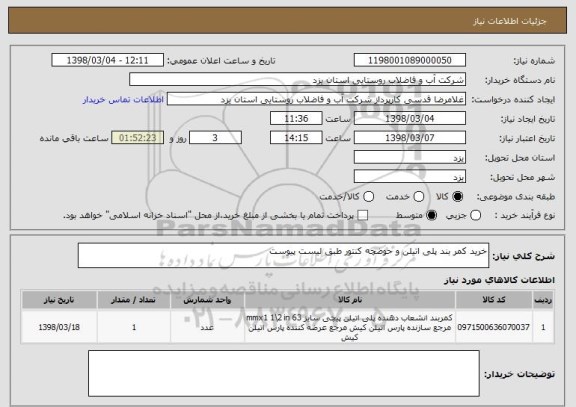Select the کالا/خدمت radio button
Image resolution: width=576 pixels, height=407 pixels.
(368, 197)
